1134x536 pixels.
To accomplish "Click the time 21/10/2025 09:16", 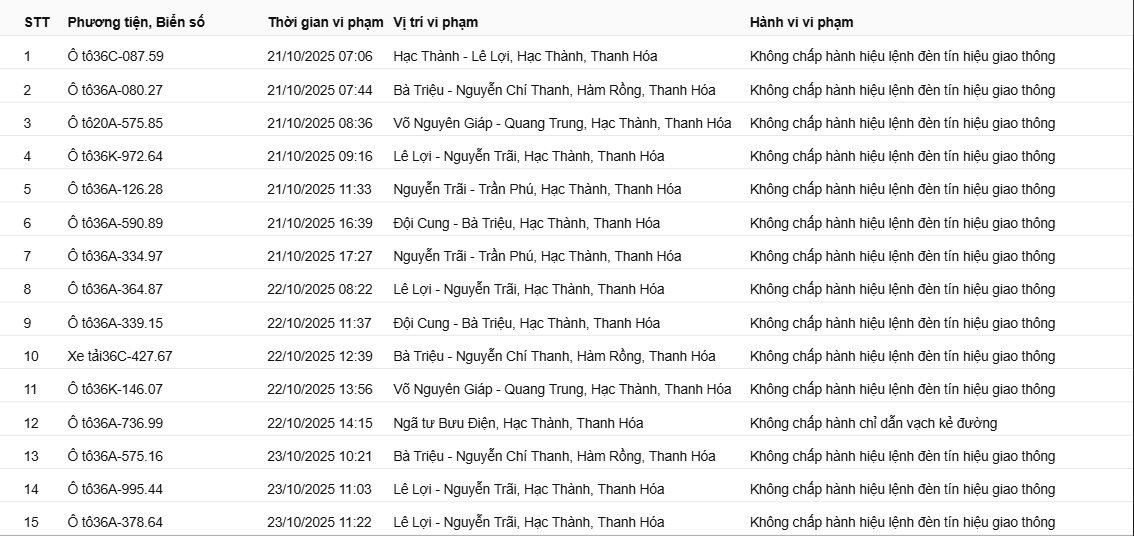I will (x=319, y=156).
